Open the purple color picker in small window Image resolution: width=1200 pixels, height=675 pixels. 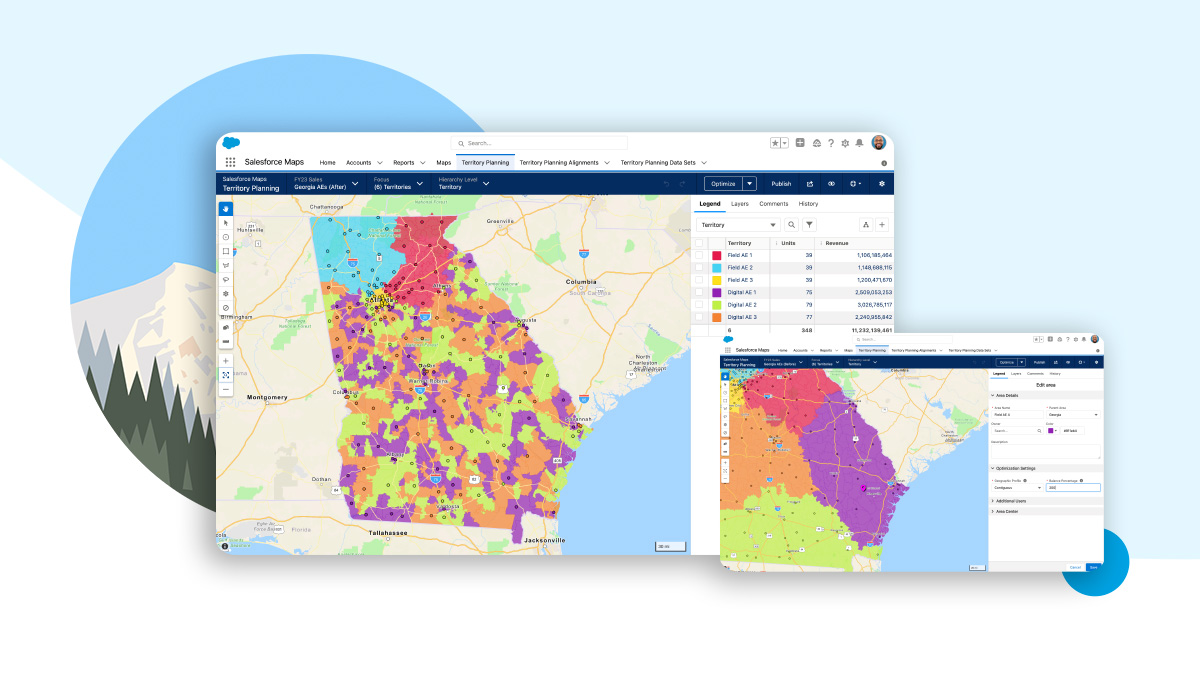tap(1053, 430)
